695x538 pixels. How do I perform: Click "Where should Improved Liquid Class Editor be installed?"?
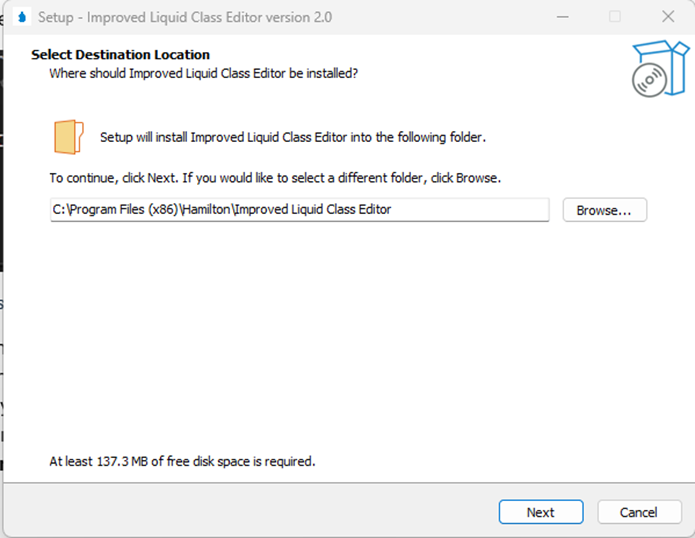203,73
